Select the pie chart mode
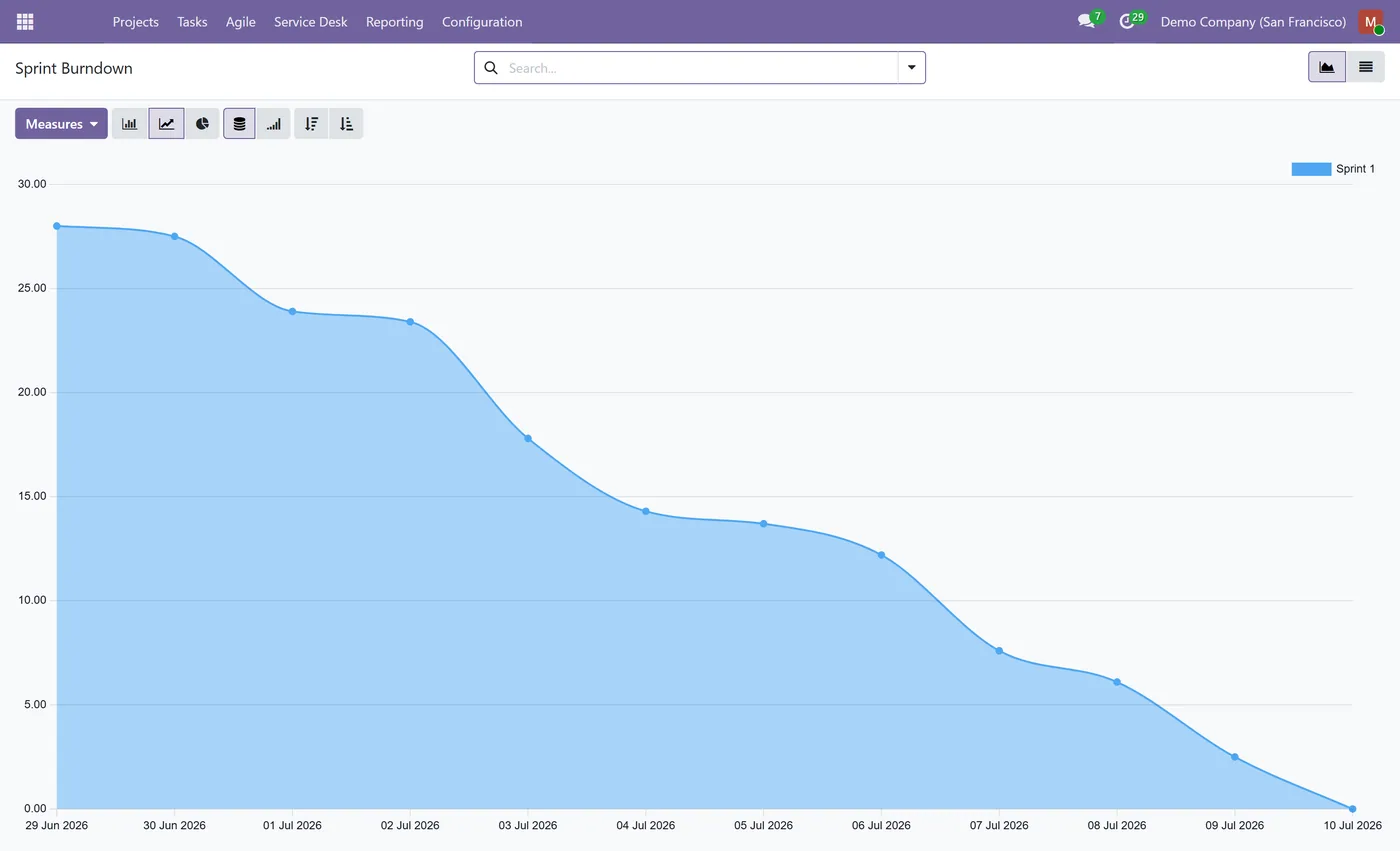The width and height of the screenshot is (1400, 851). pos(202,124)
